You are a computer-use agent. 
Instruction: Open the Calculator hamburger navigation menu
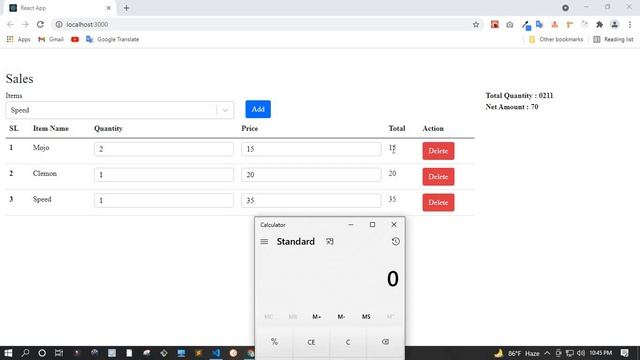tap(264, 242)
